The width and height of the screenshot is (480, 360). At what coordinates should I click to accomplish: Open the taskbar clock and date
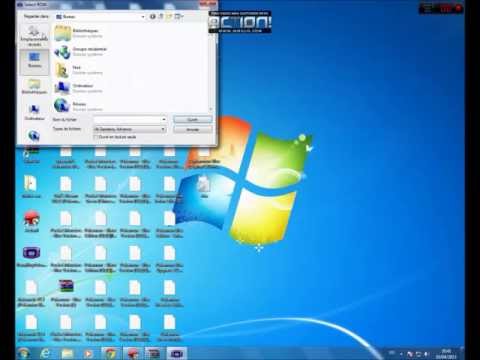coord(446,354)
